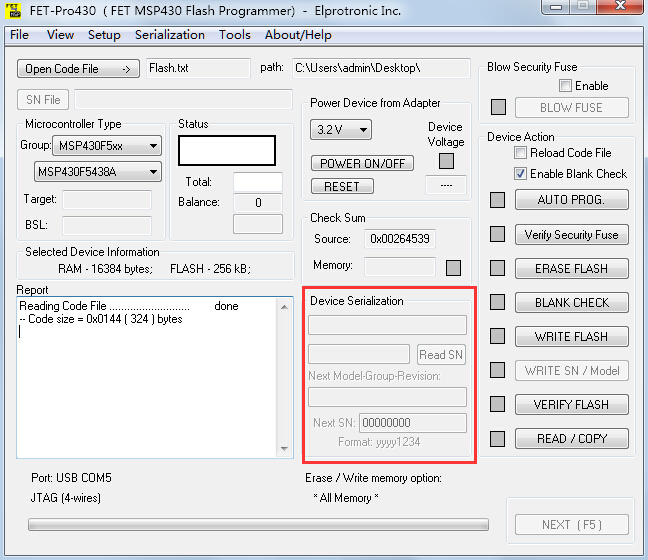Click the NEXT ( F5 ) button

[572, 524]
